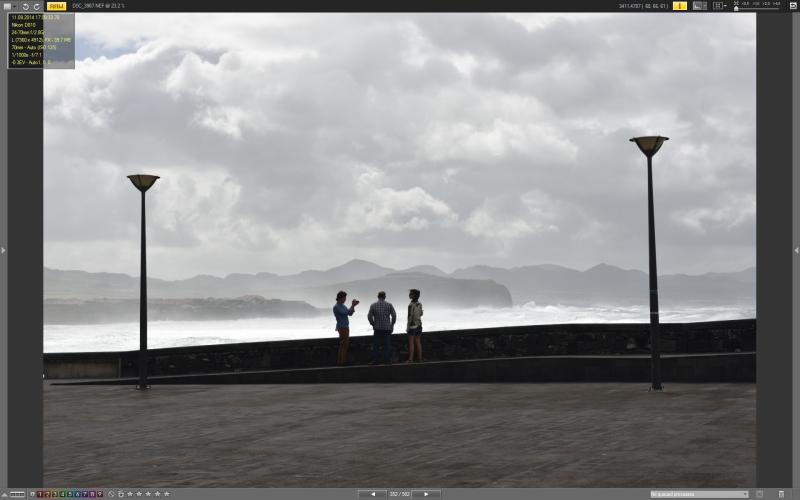The height and width of the screenshot is (500, 800).
Task: Expand the grid view dropdown arrow
Action: [725, 6]
